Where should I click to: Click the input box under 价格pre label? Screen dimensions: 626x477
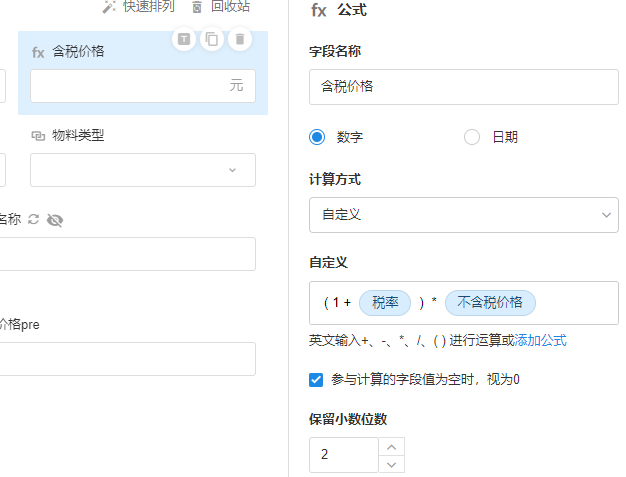click(x=127, y=359)
